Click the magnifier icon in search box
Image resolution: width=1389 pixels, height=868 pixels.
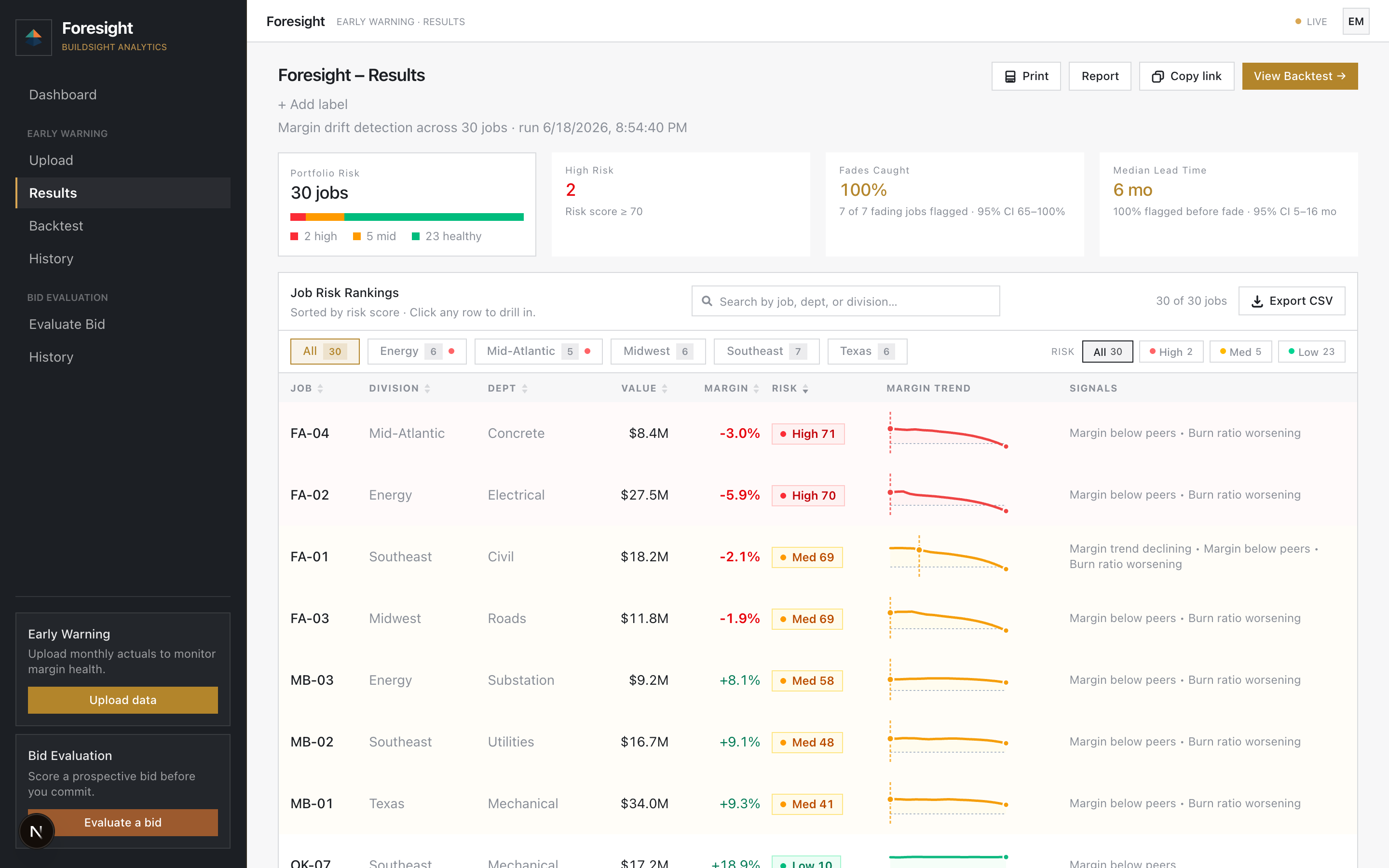coord(707,301)
